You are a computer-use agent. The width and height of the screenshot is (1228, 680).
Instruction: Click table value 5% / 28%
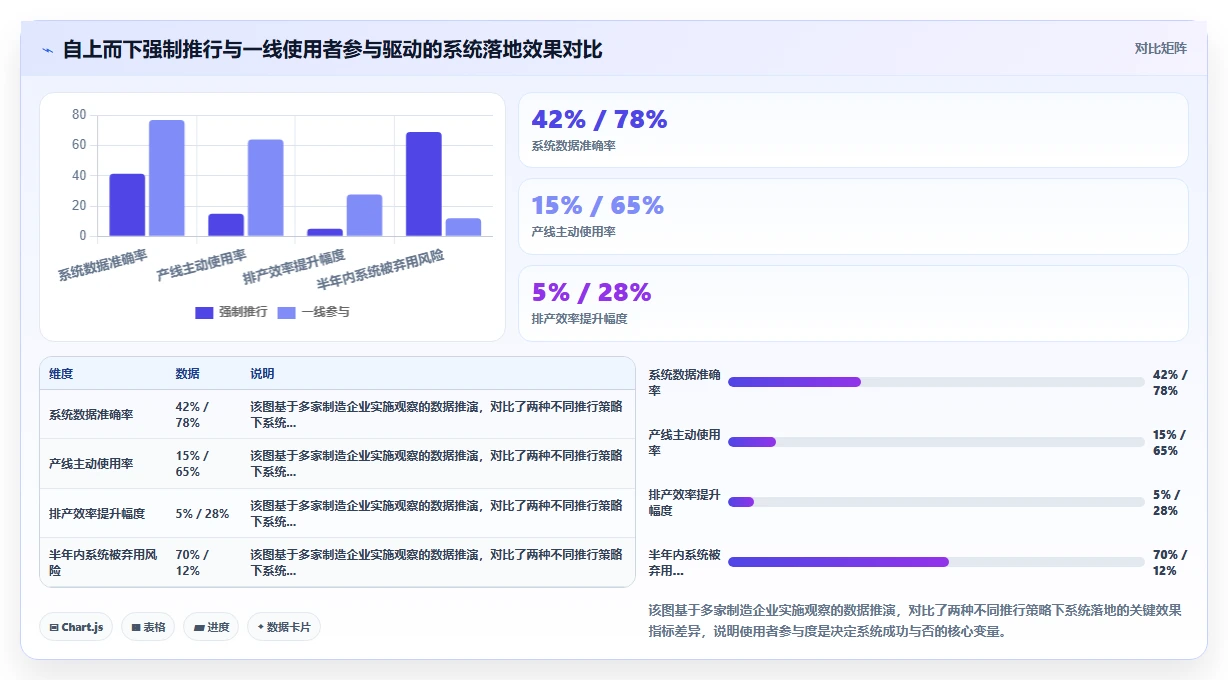(202, 514)
